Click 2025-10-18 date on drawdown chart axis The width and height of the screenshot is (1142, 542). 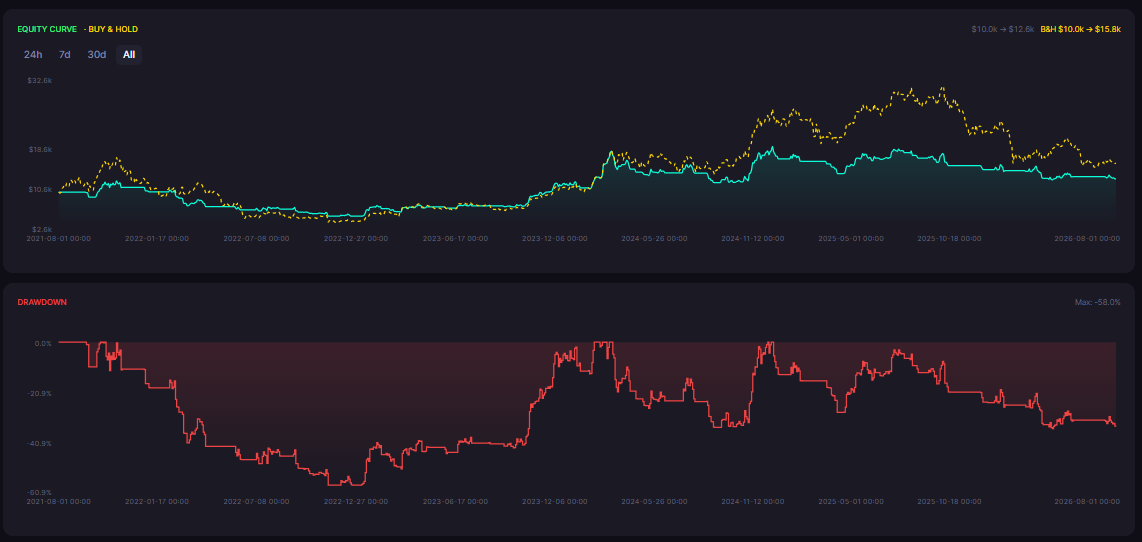click(949, 502)
